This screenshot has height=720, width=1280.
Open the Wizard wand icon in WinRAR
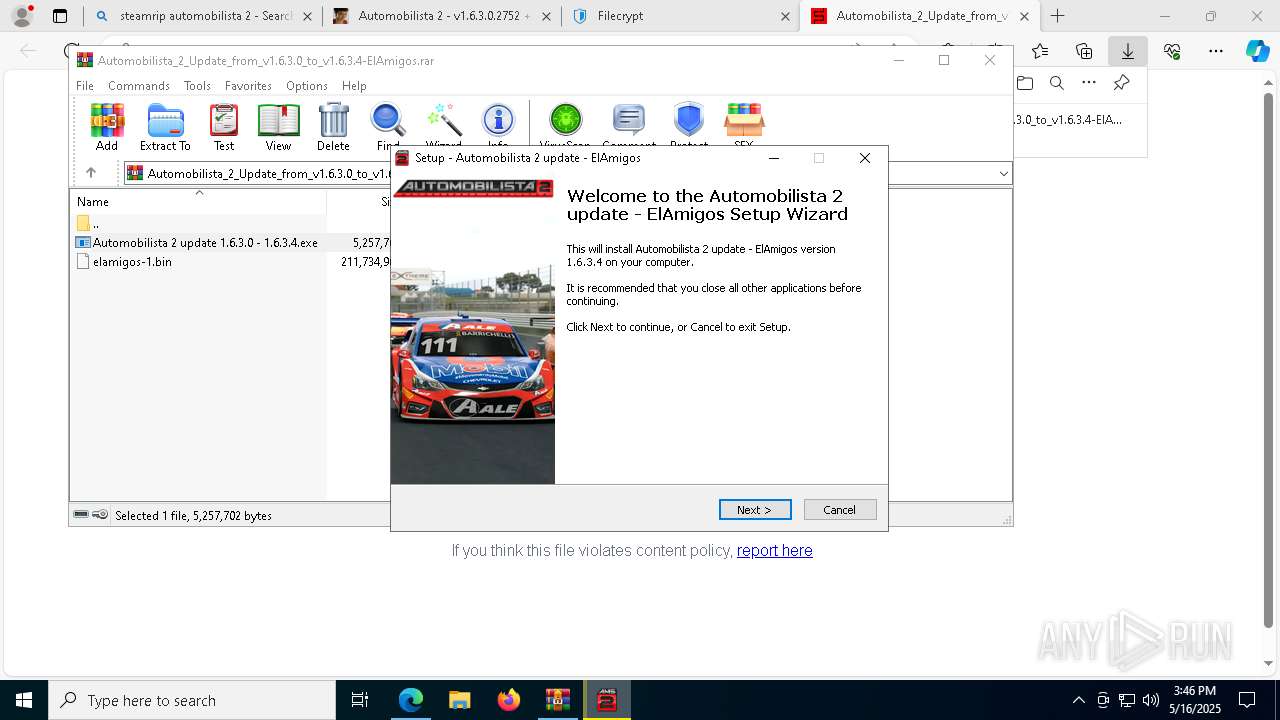[443, 120]
